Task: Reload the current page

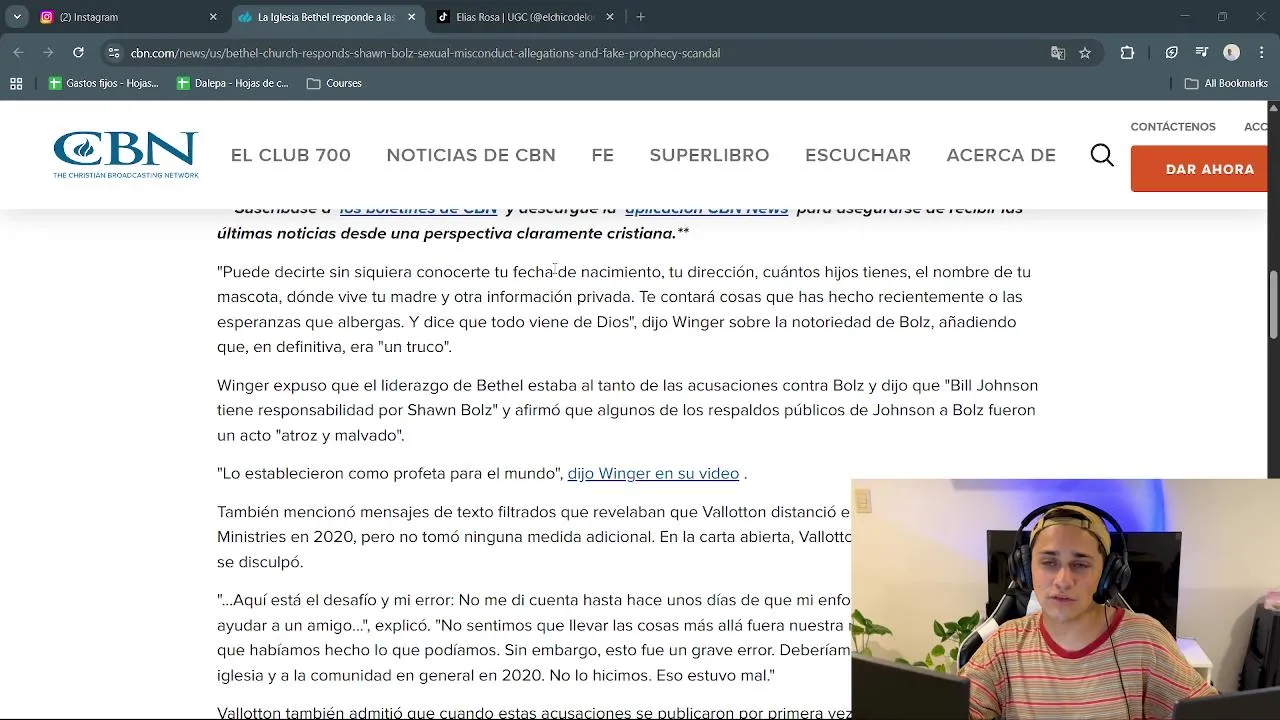Action: coord(78,53)
